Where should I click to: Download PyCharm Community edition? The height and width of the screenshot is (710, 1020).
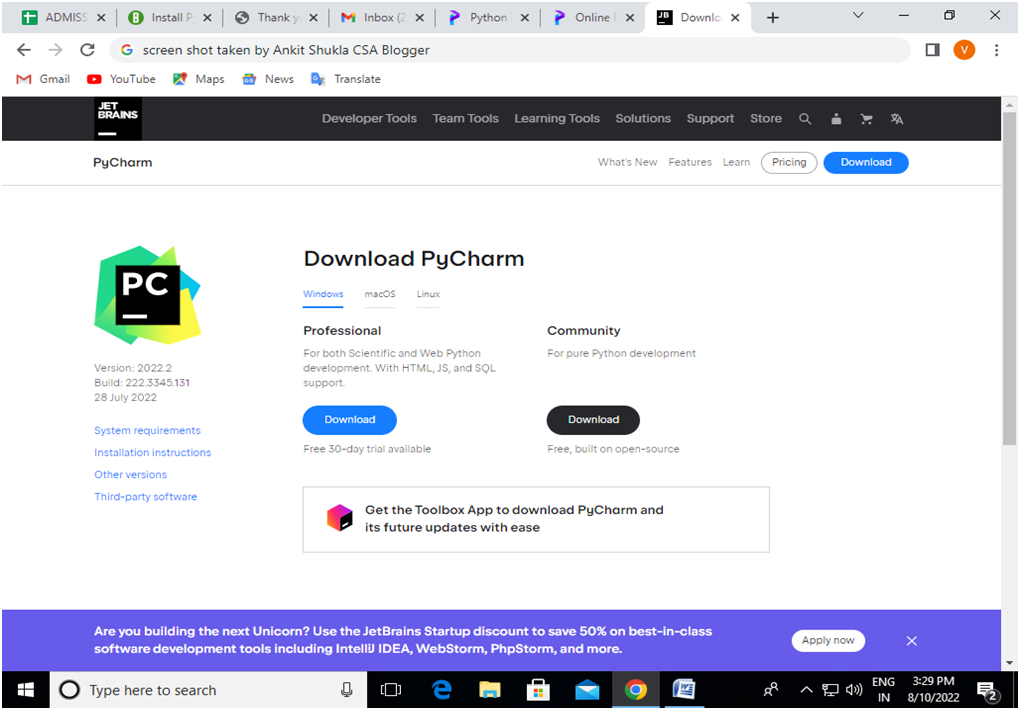click(x=593, y=420)
